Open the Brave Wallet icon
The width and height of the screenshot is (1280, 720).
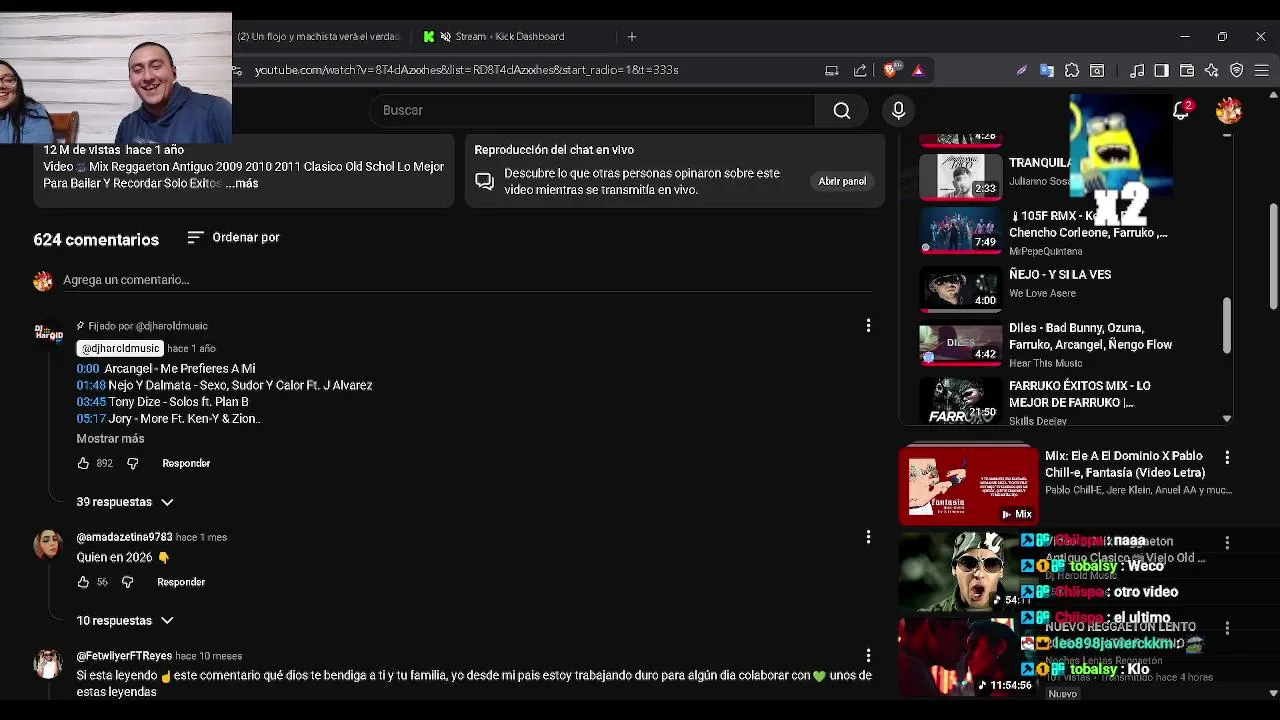[x=1187, y=70]
